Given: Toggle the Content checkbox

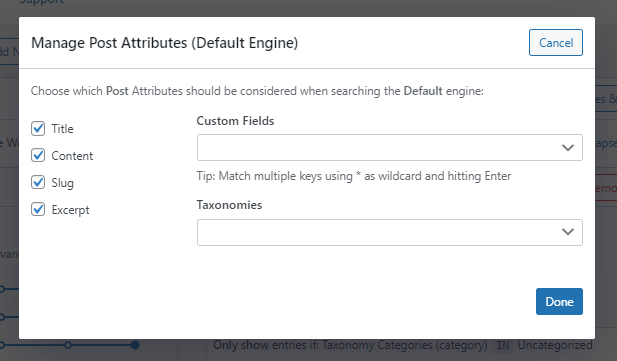Looking at the screenshot, I should coord(38,156).
